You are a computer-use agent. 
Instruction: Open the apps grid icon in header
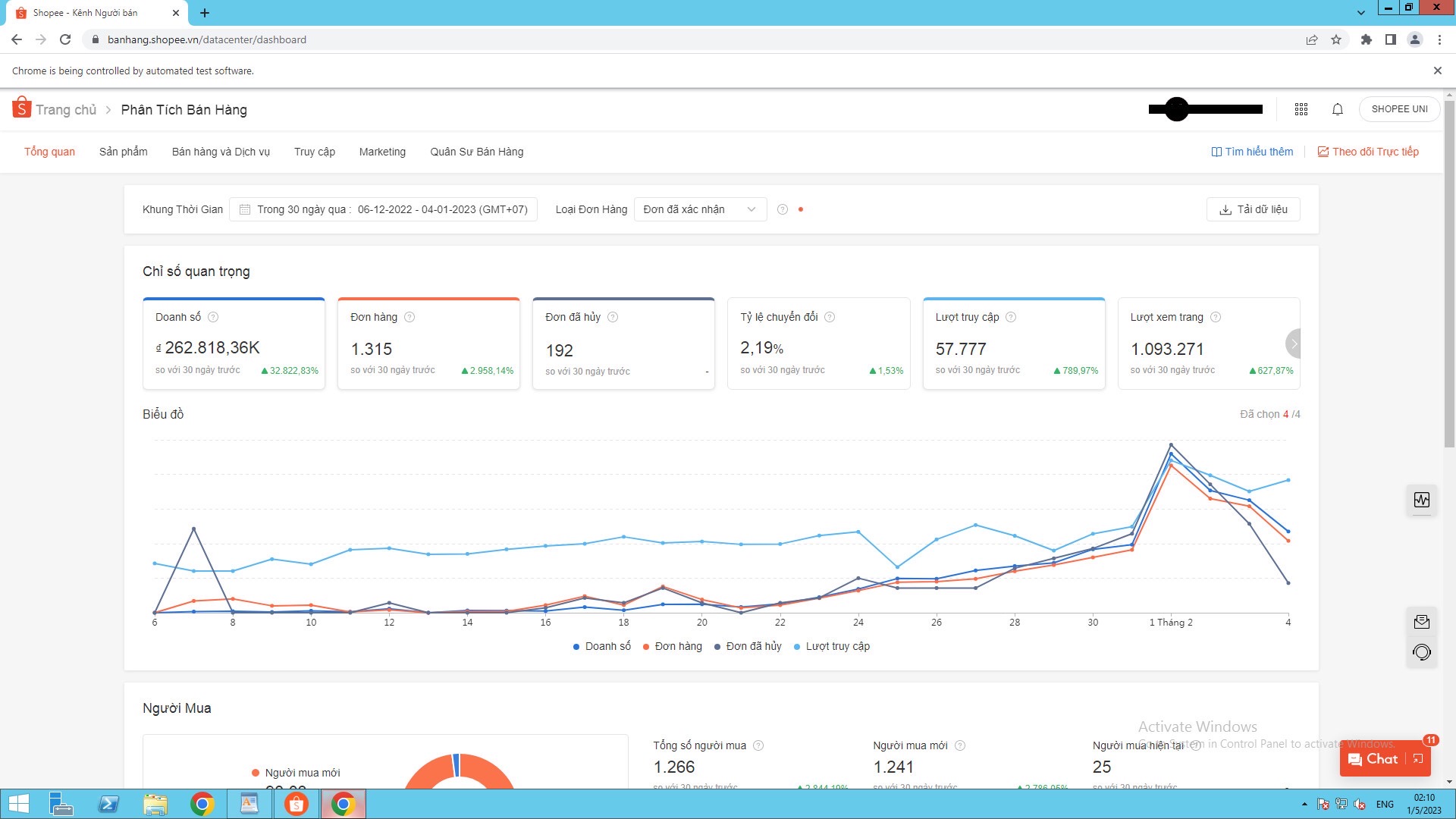(1301, 109)
